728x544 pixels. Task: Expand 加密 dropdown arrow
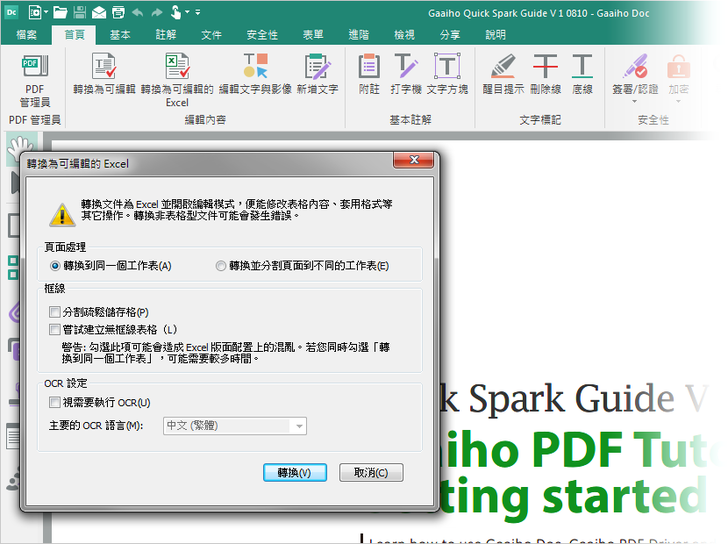(x=678, y=101)
